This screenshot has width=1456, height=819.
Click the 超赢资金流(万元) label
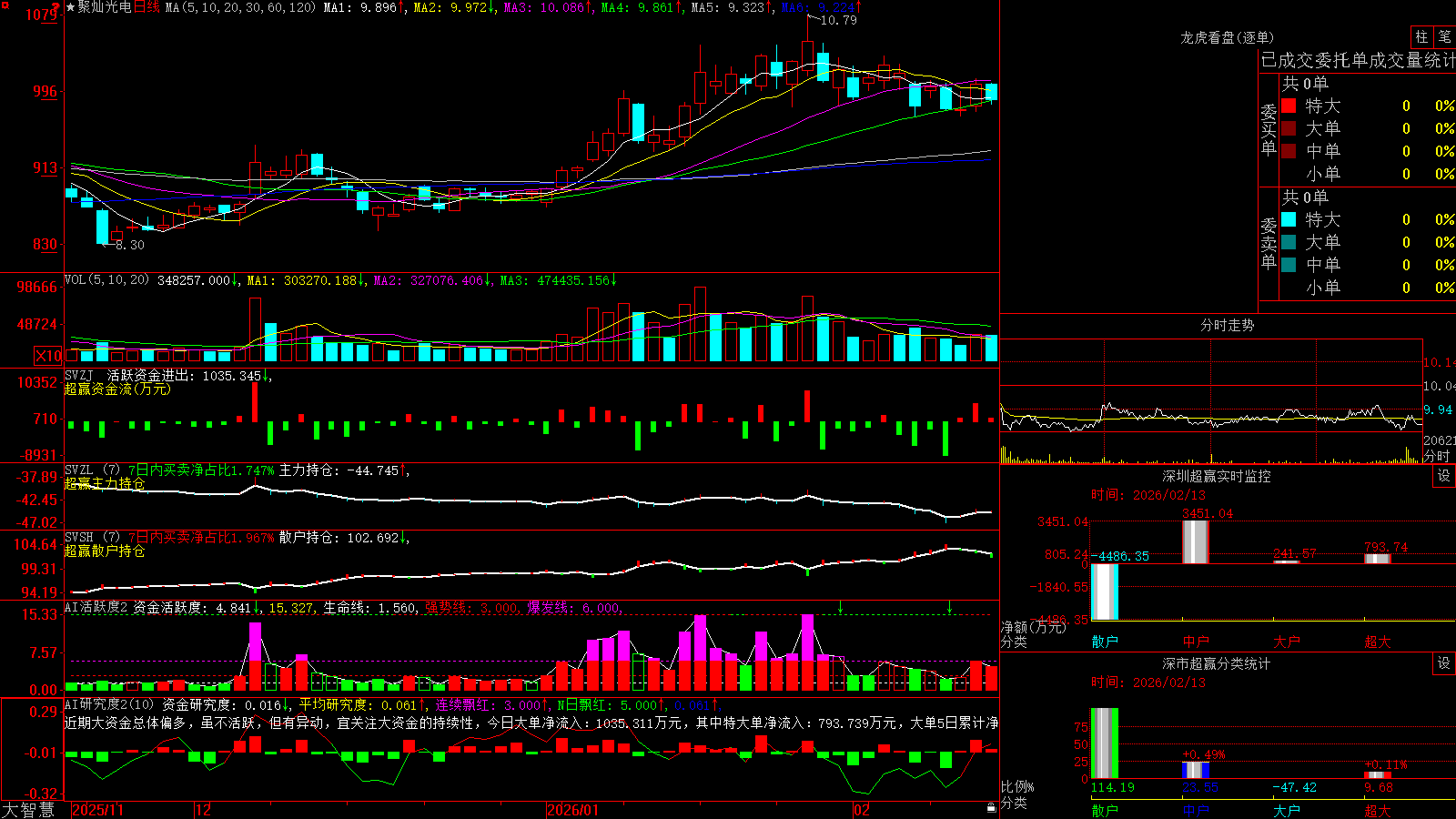[117, 389]
